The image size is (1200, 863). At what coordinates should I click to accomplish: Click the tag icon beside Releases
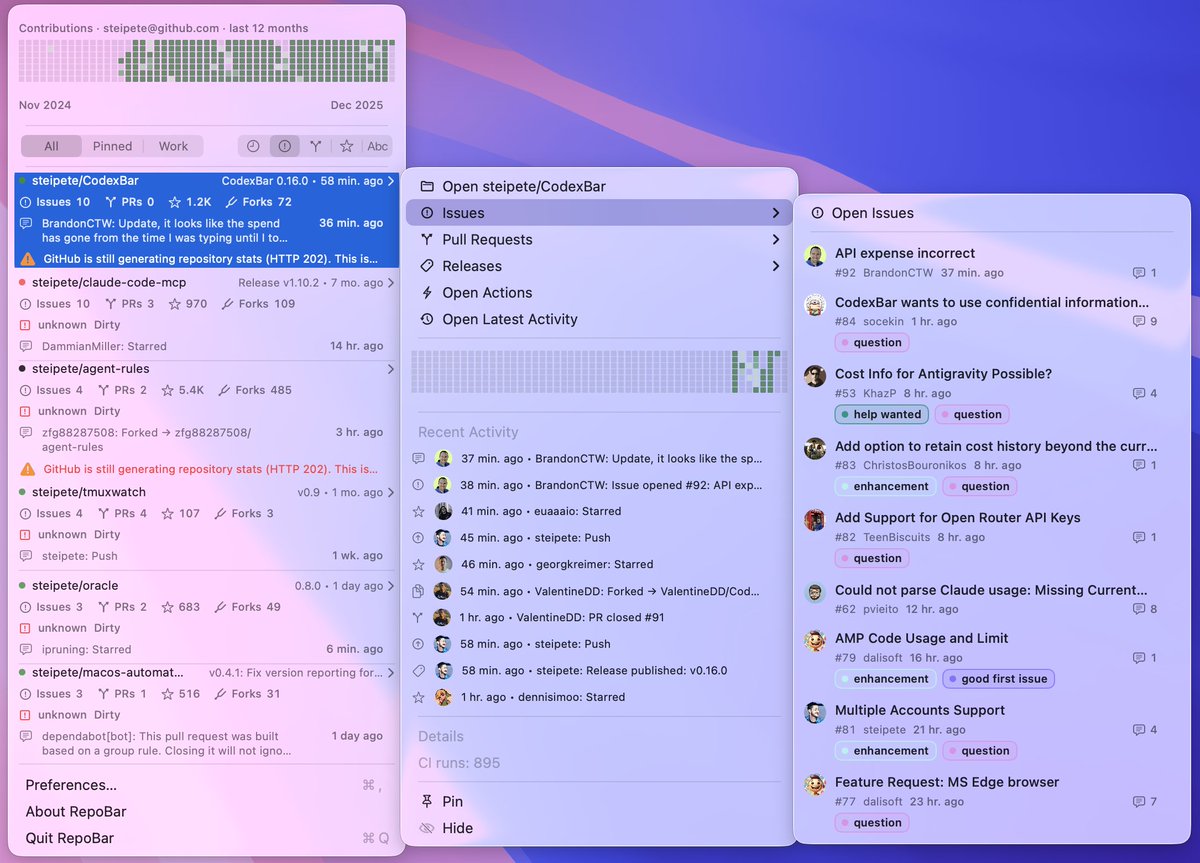(x=427, y=266)
